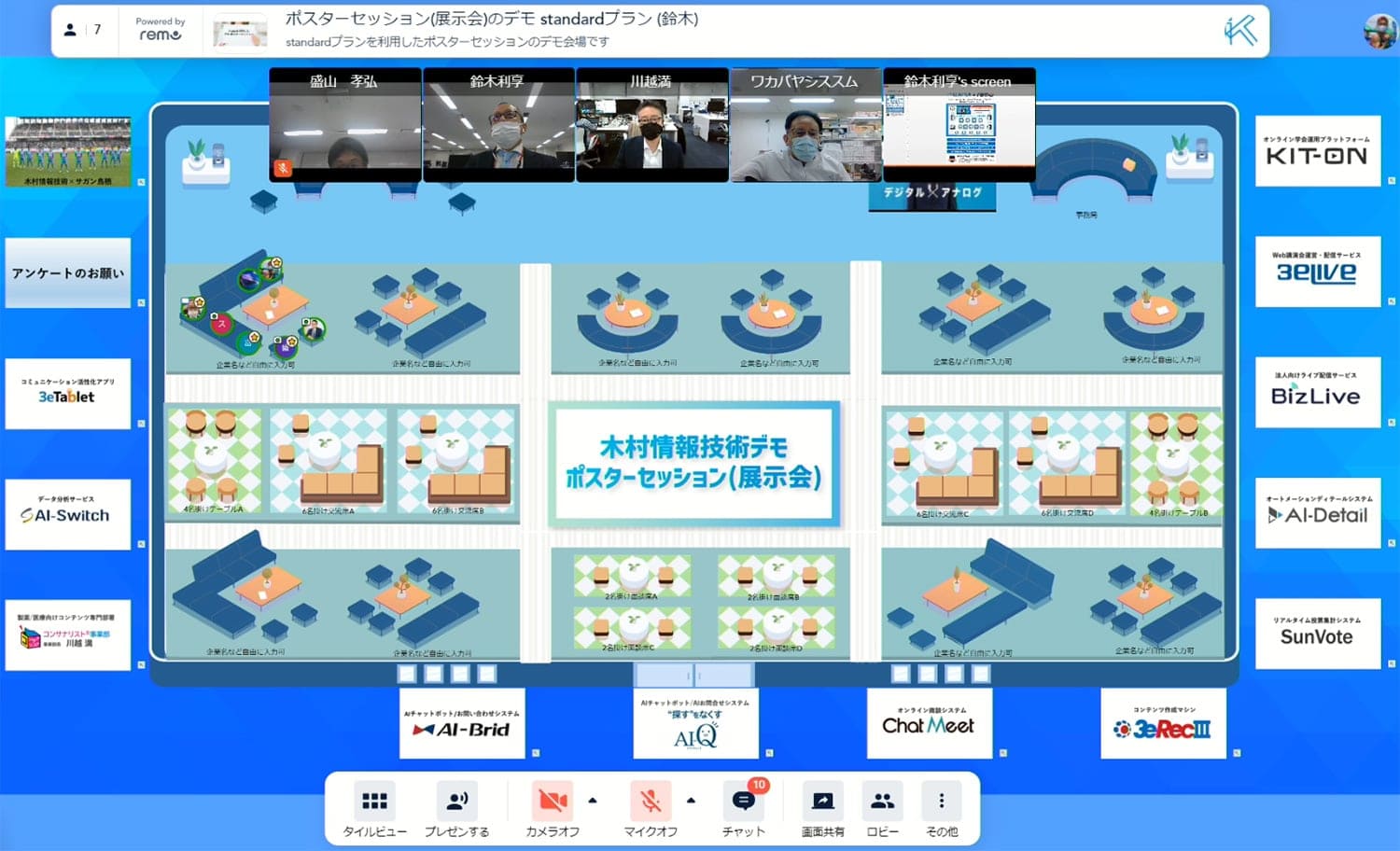1400x851 pixels.
Task: Click magnifier icon beside 3eRecIII banner
Action: click(x=1237, y=753)
